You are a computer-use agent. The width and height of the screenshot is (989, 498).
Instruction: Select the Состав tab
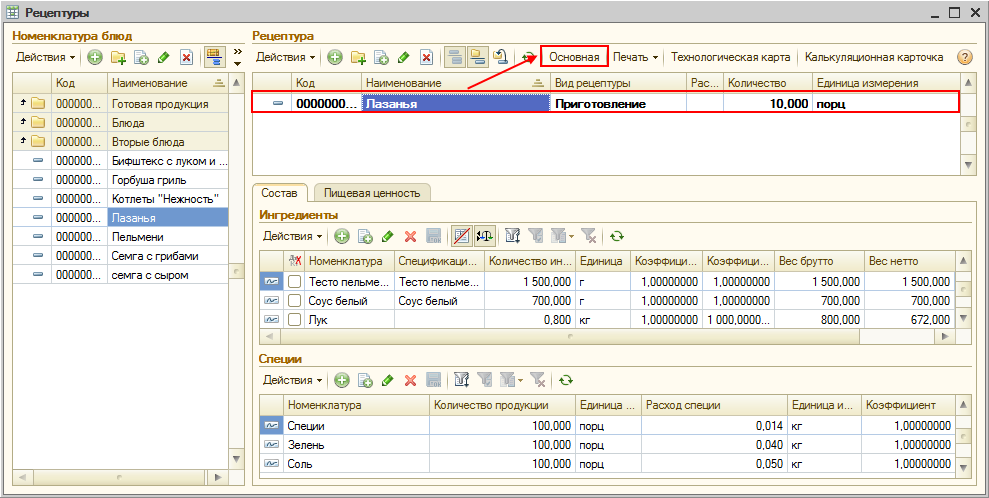[x=281, y=193]
